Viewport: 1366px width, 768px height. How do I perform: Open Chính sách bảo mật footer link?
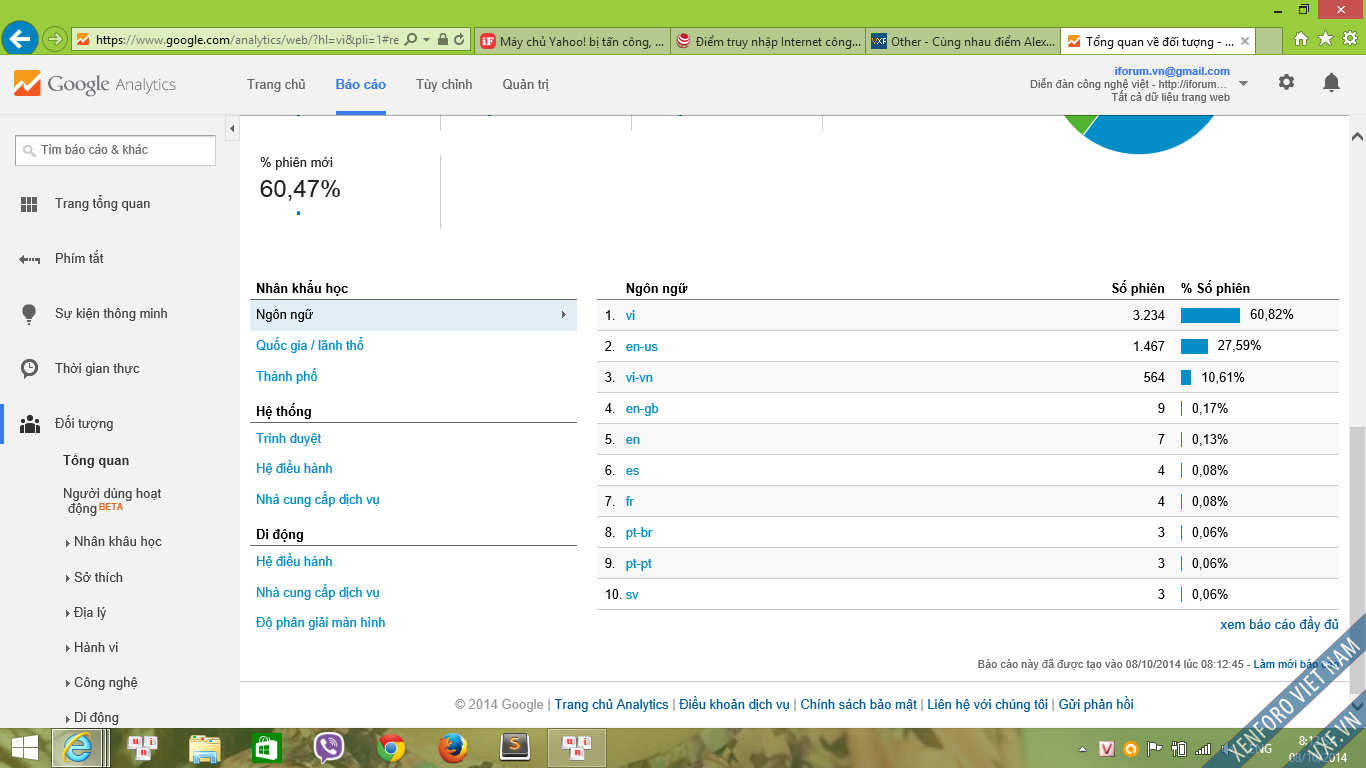click(x=859, y=705)
